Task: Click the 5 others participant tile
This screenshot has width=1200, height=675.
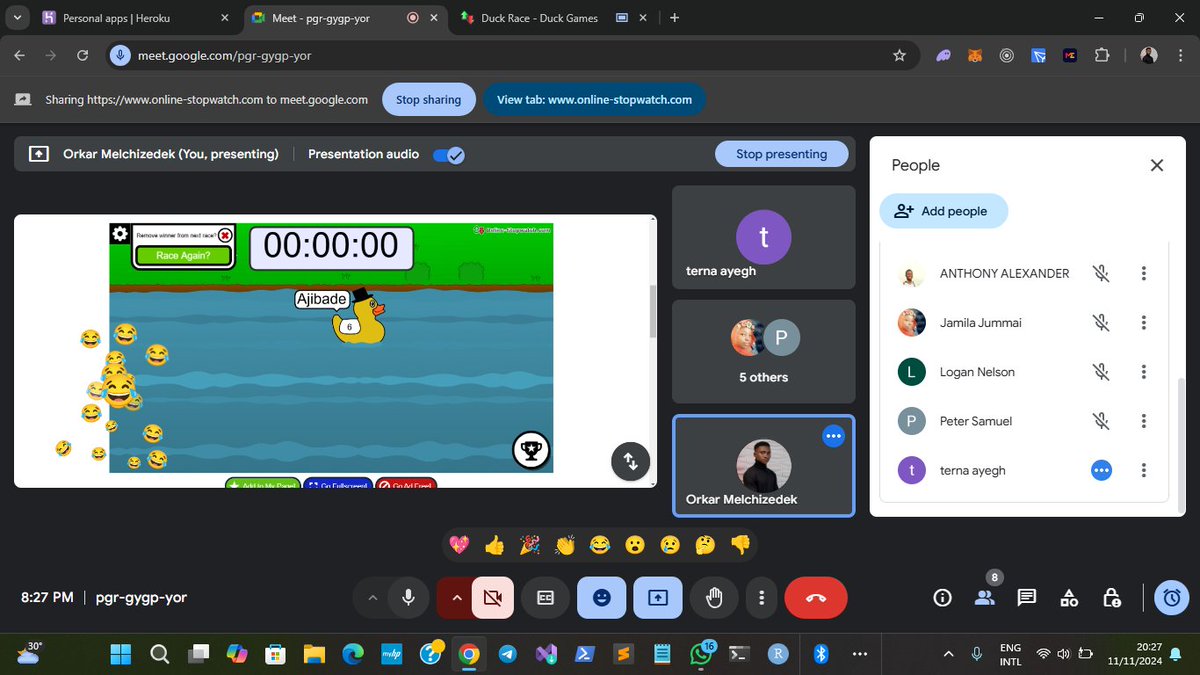Action: point(764,353)
